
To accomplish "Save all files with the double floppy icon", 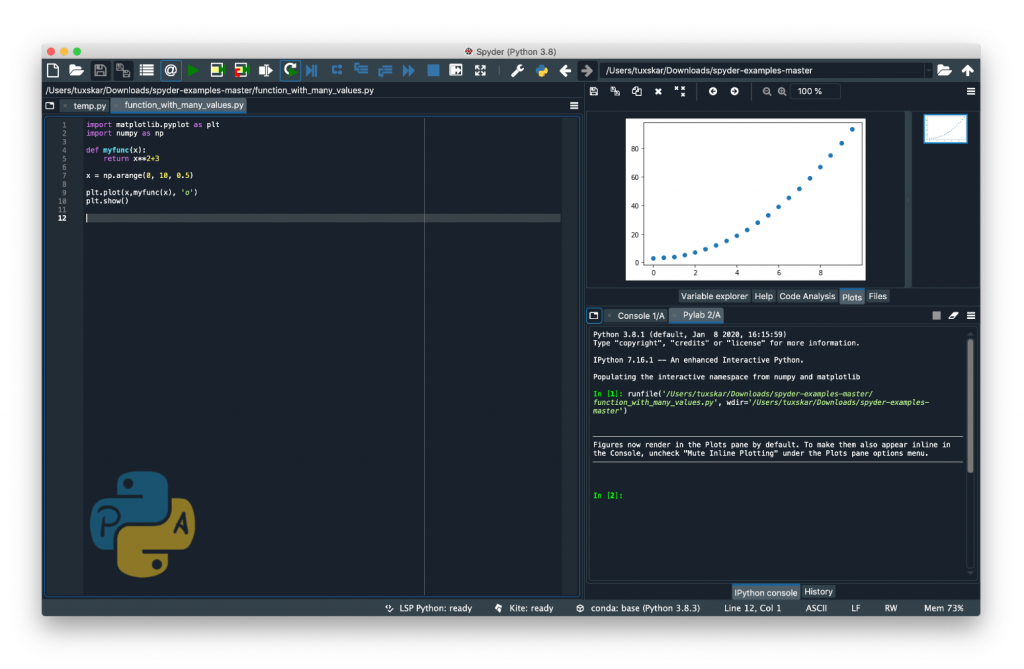I will pos(123,70).
